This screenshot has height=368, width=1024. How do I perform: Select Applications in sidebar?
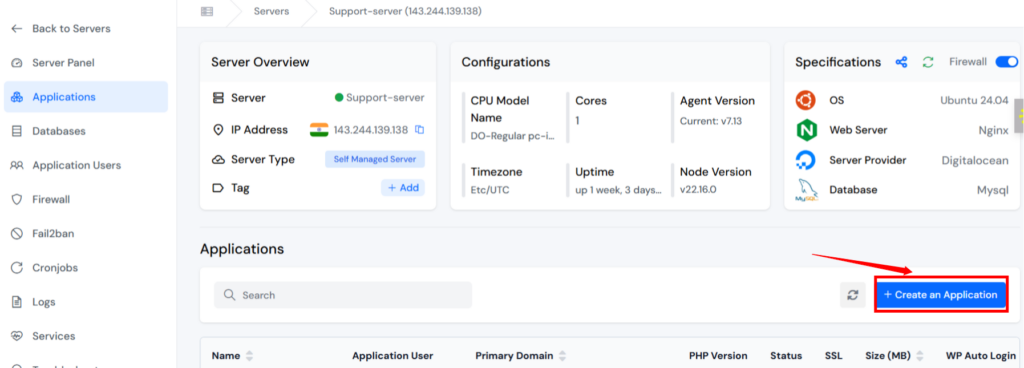pyautogui.click(x=86, y=97)
